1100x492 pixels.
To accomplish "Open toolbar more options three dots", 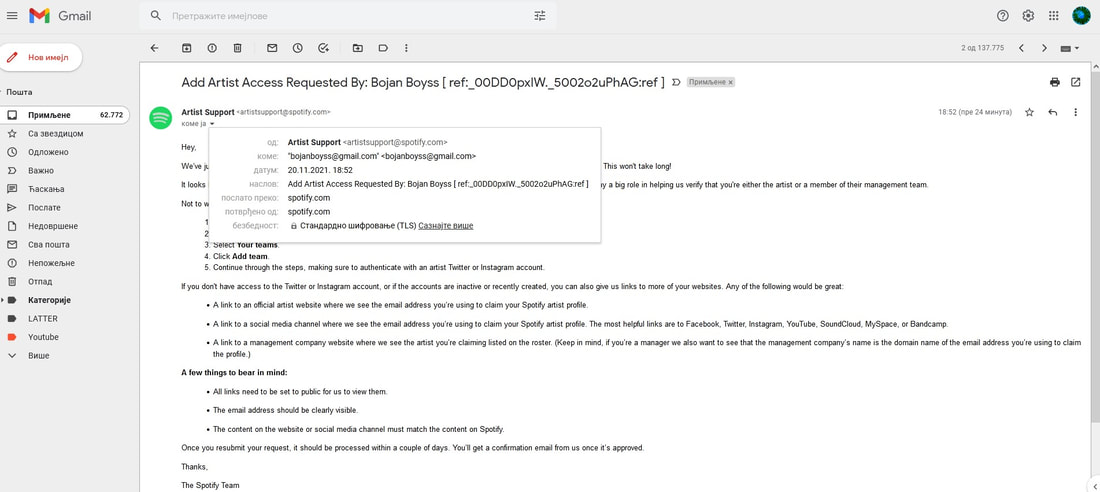I will tap(407, 48).
